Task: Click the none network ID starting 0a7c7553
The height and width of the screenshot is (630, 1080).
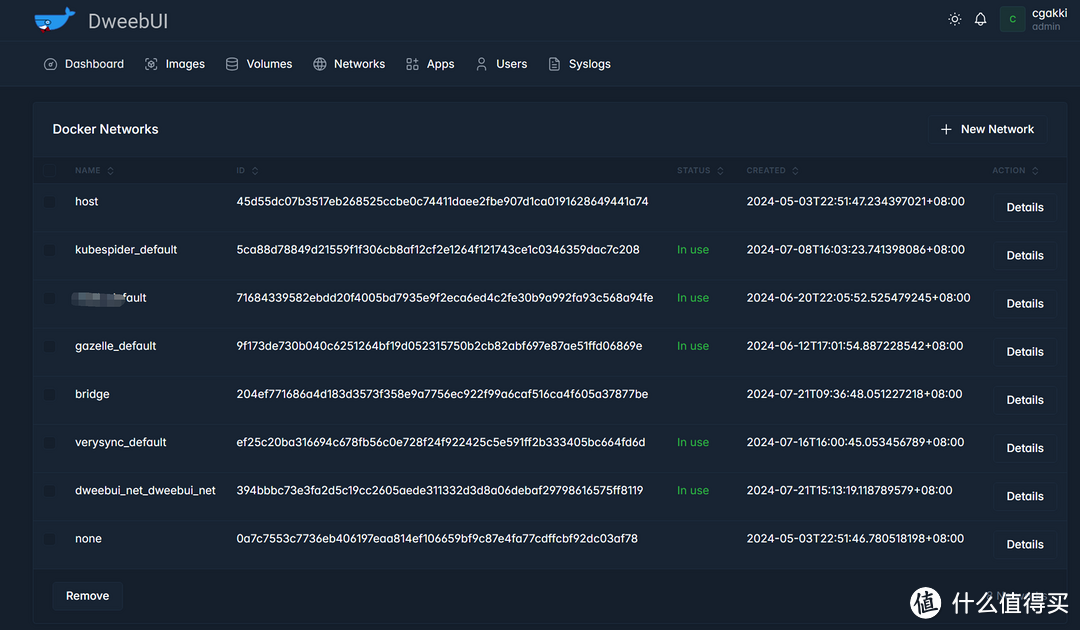Action: tap(437, 539)
